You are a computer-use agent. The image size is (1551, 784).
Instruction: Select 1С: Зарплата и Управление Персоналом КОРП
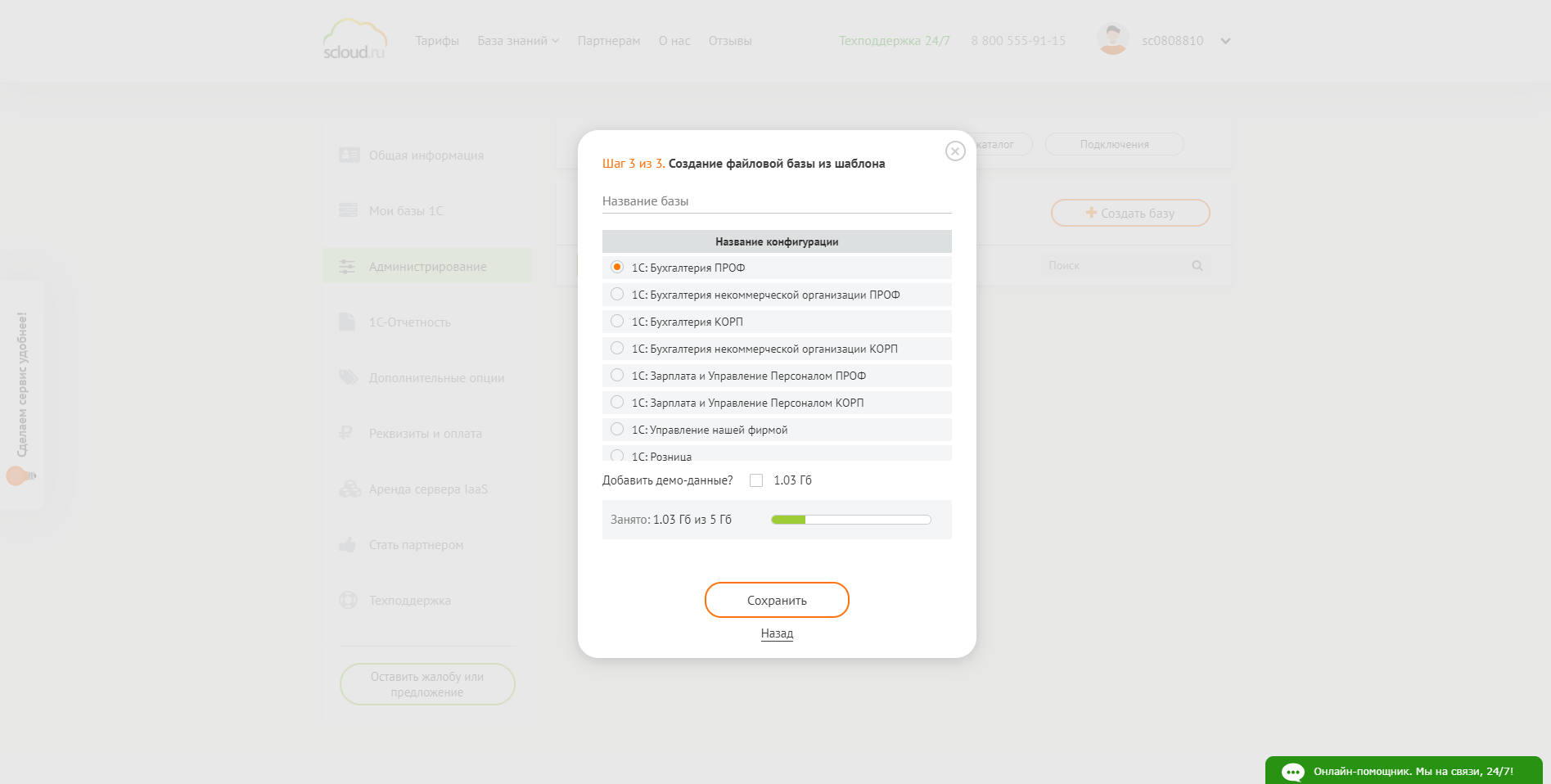coord(617,402)
